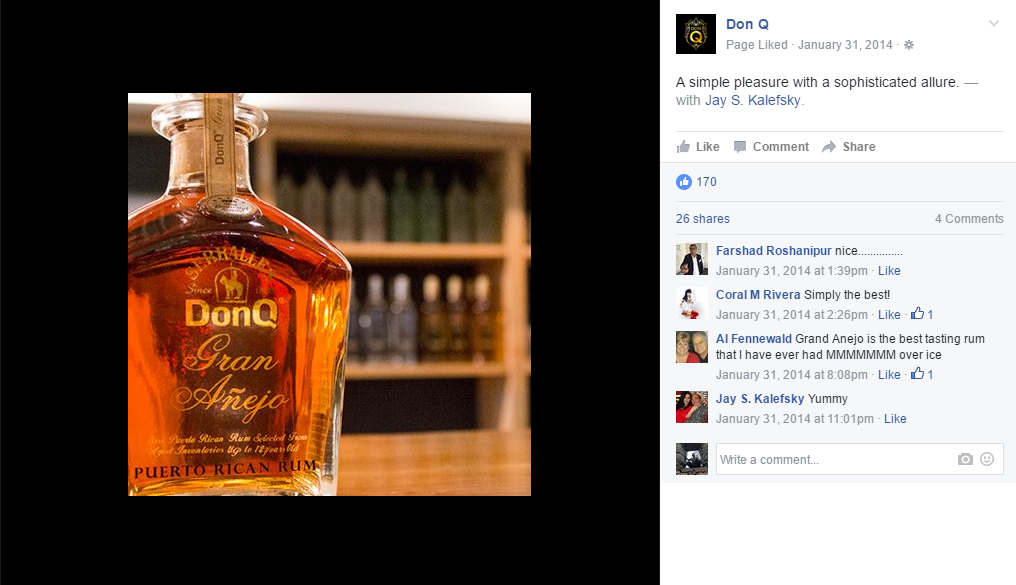Open tagged Jay S. Kalefsky profile link

coord(752,100)
